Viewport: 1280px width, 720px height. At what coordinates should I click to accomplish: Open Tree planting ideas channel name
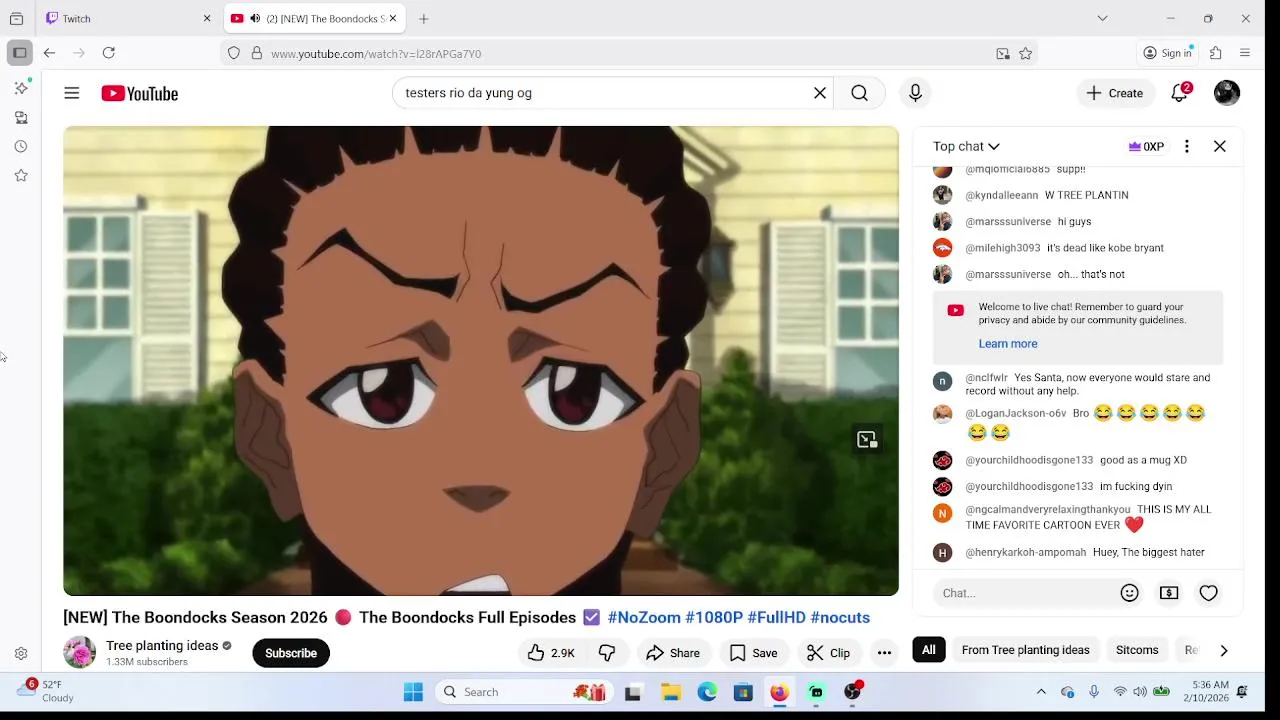pyautogui.click(x=162, y=645)
